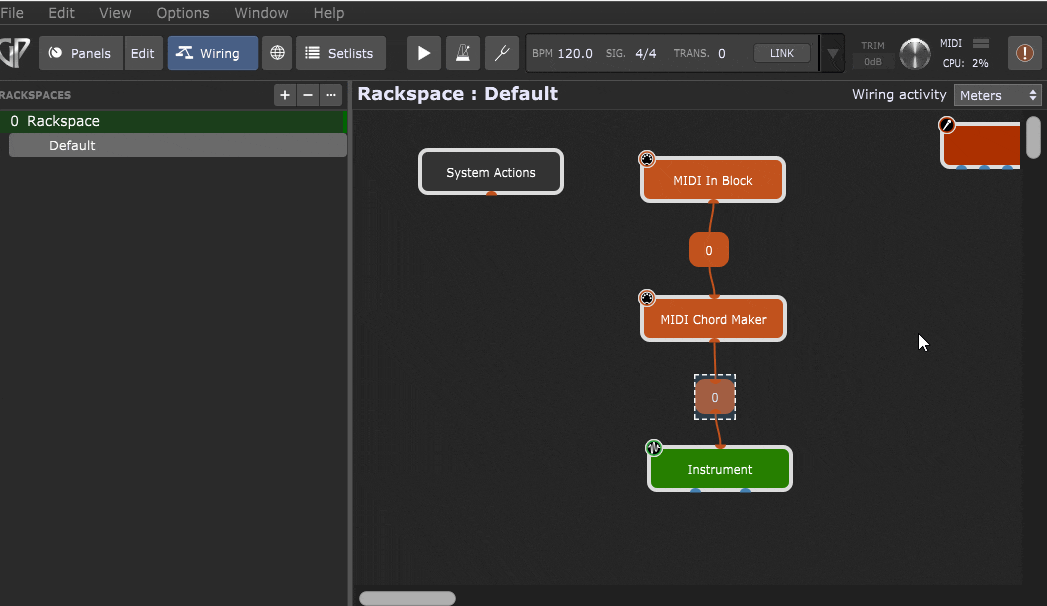The image size is (1047, 606).
Task: Click the System Actions output pin
Action: [x=491, y=194]
